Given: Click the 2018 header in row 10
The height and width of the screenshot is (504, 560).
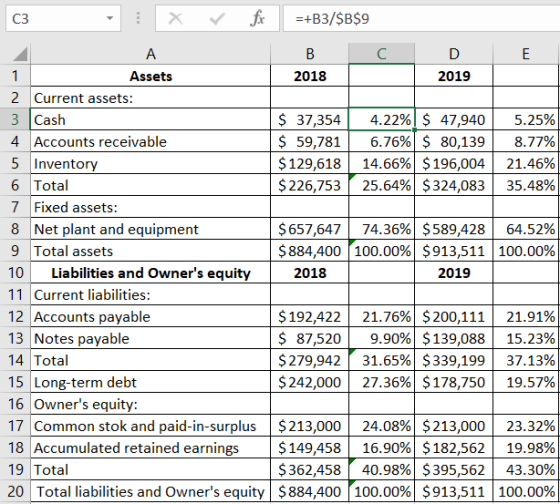Looking at the screenshot, I should pos(310,273).
